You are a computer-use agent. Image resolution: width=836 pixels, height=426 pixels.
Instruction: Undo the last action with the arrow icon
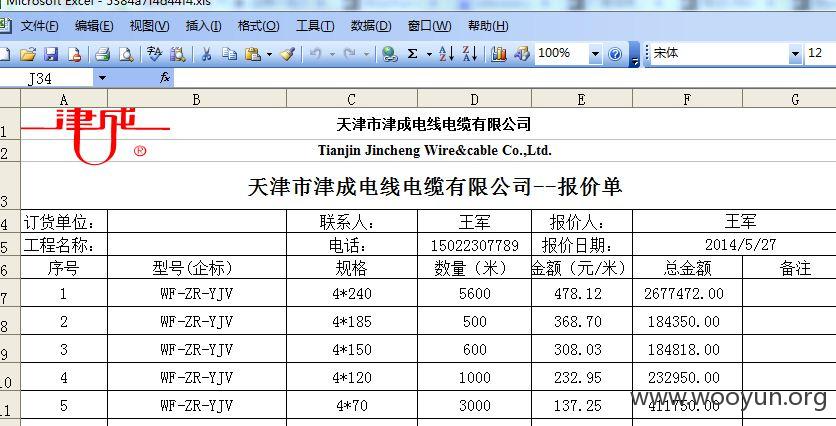[x=316, y=54]
